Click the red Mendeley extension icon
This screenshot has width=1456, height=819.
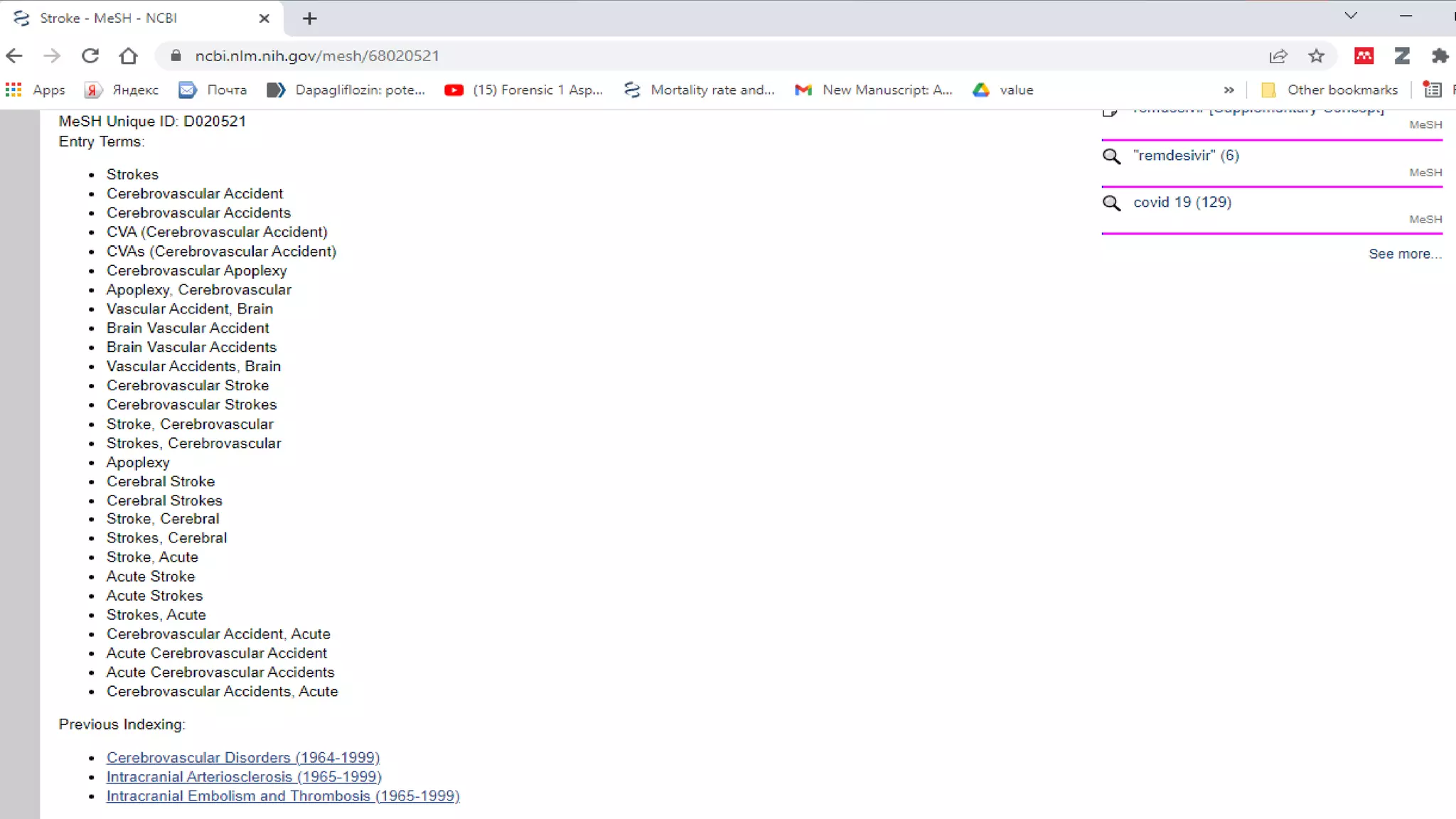[x=1364, y=55]
